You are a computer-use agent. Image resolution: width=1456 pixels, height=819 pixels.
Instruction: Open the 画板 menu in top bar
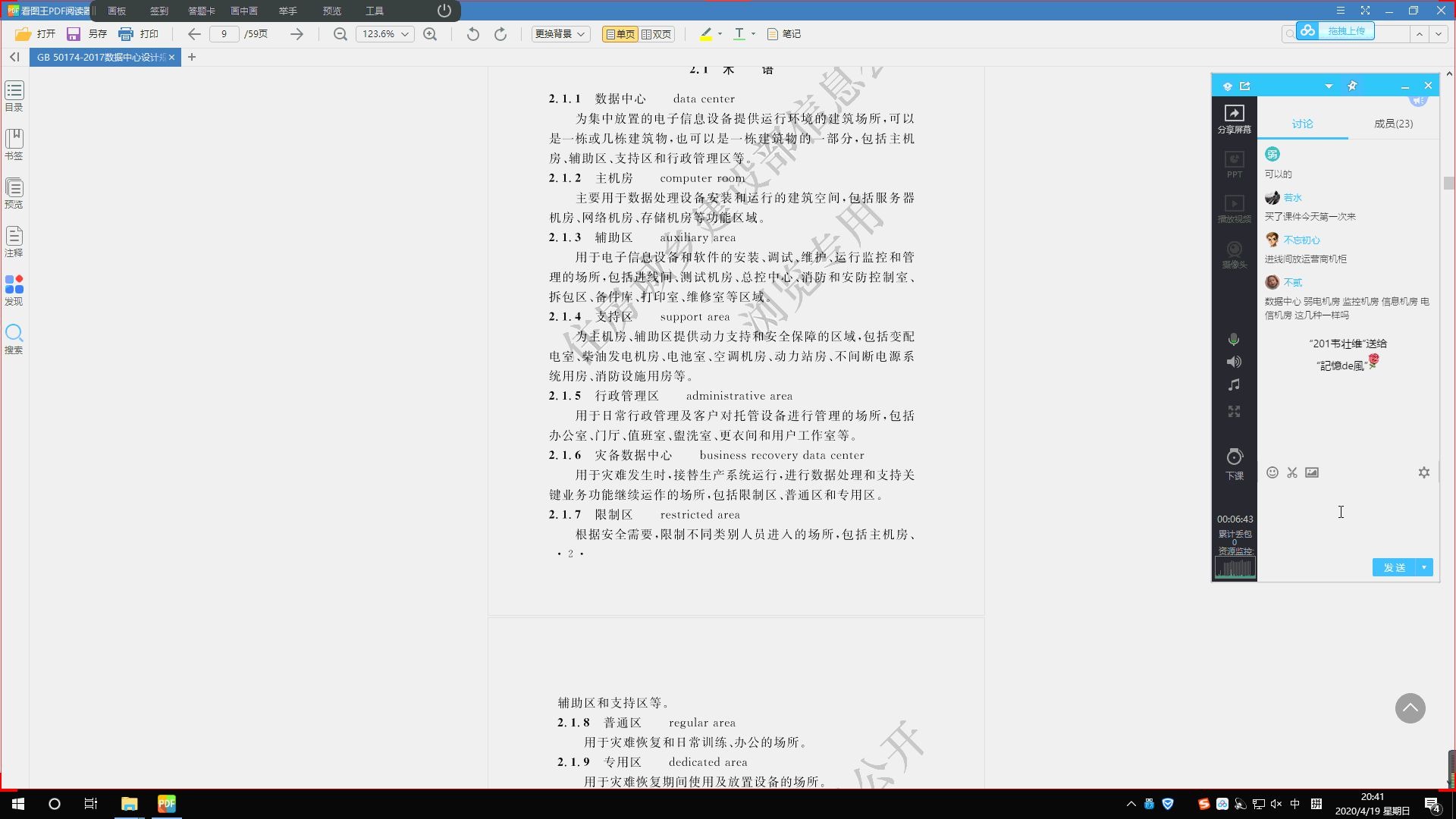coord(117,11)
